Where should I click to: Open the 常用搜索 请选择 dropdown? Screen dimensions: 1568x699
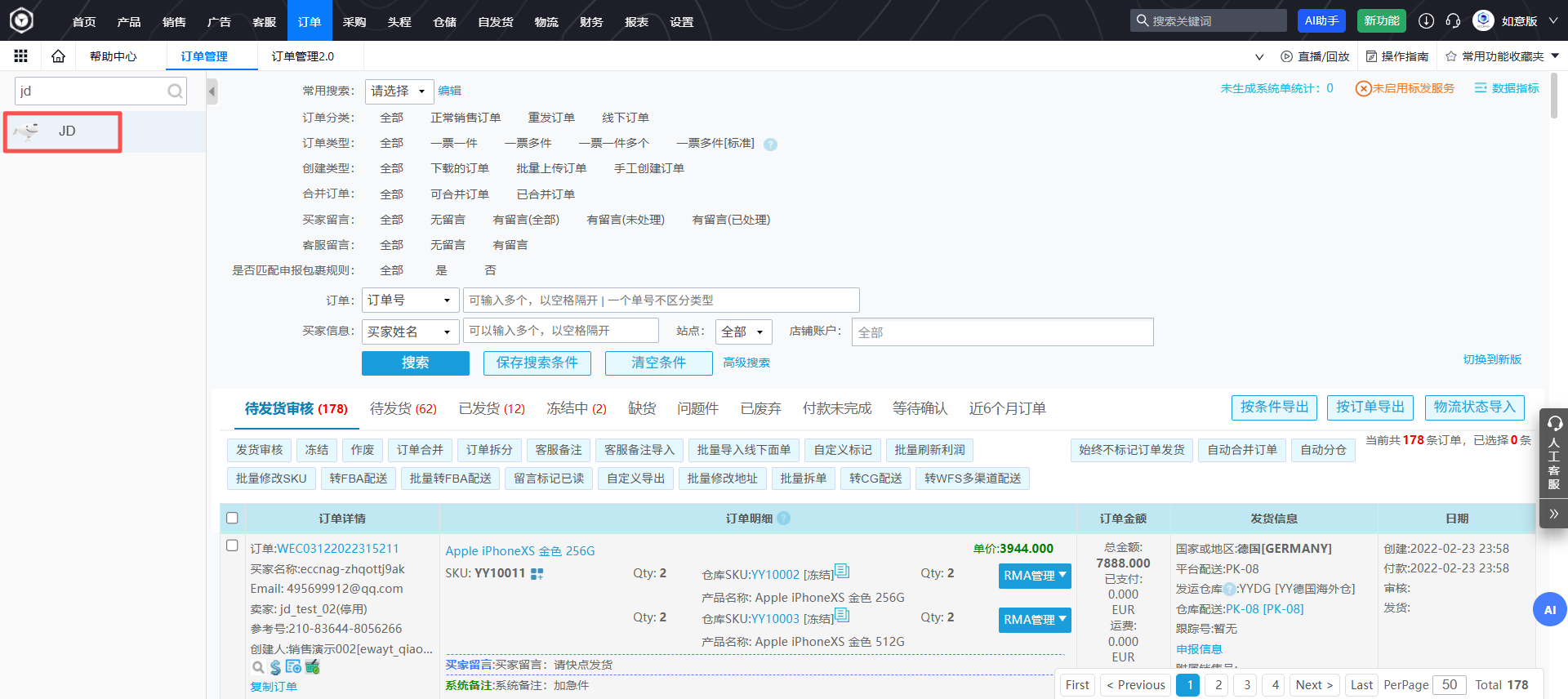coord(399,91)
